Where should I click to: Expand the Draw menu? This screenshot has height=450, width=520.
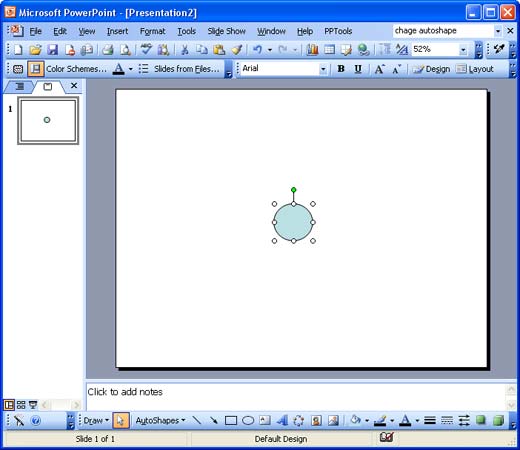click(96, 420)
